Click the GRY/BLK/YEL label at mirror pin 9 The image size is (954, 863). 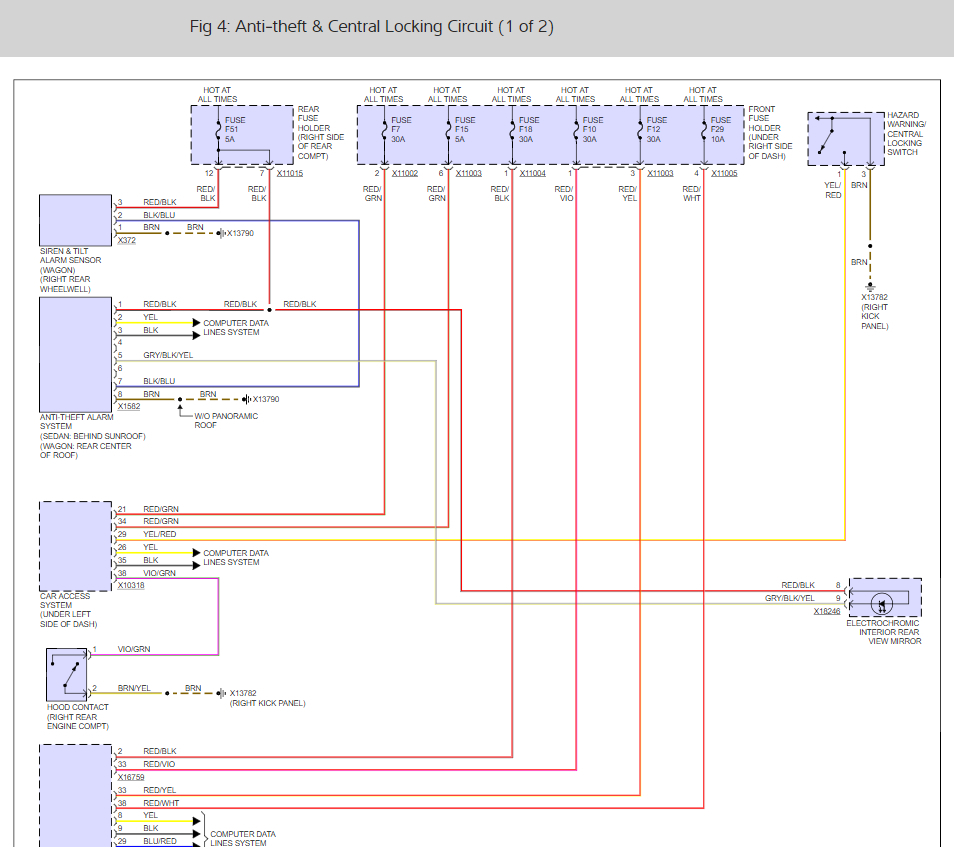click(789, 598)
